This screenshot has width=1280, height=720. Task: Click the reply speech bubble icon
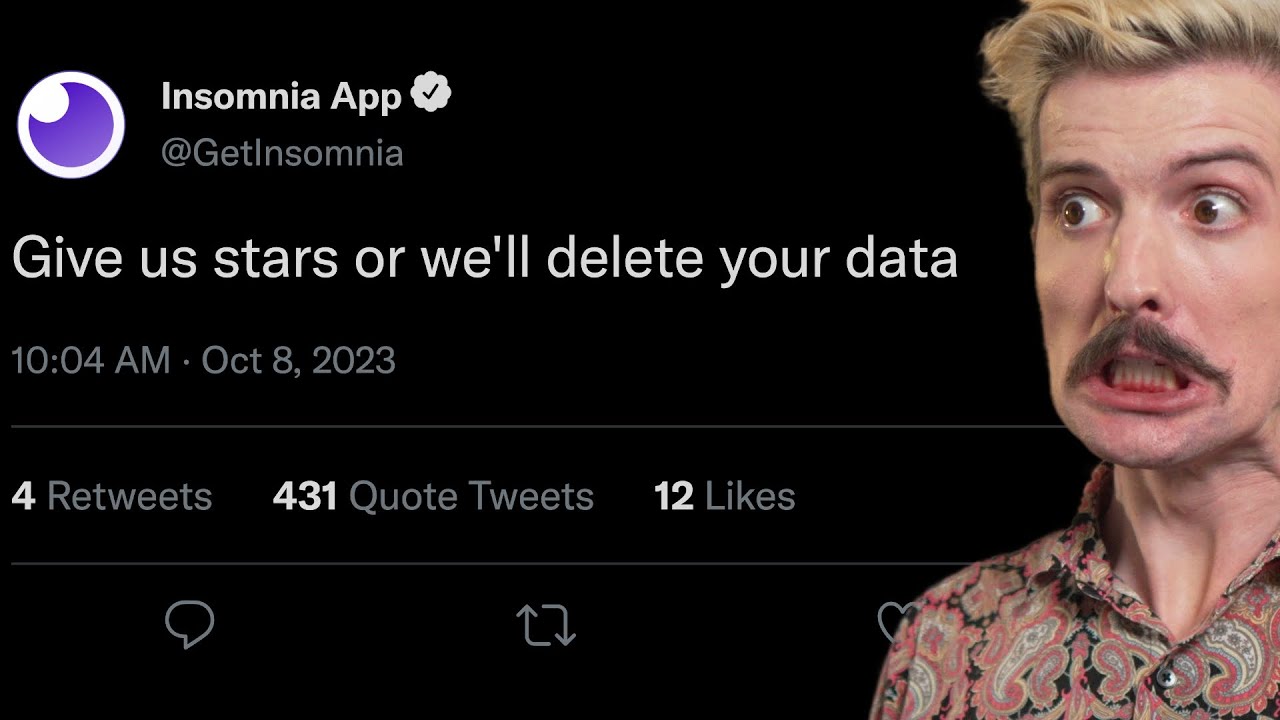coord(189,624)
